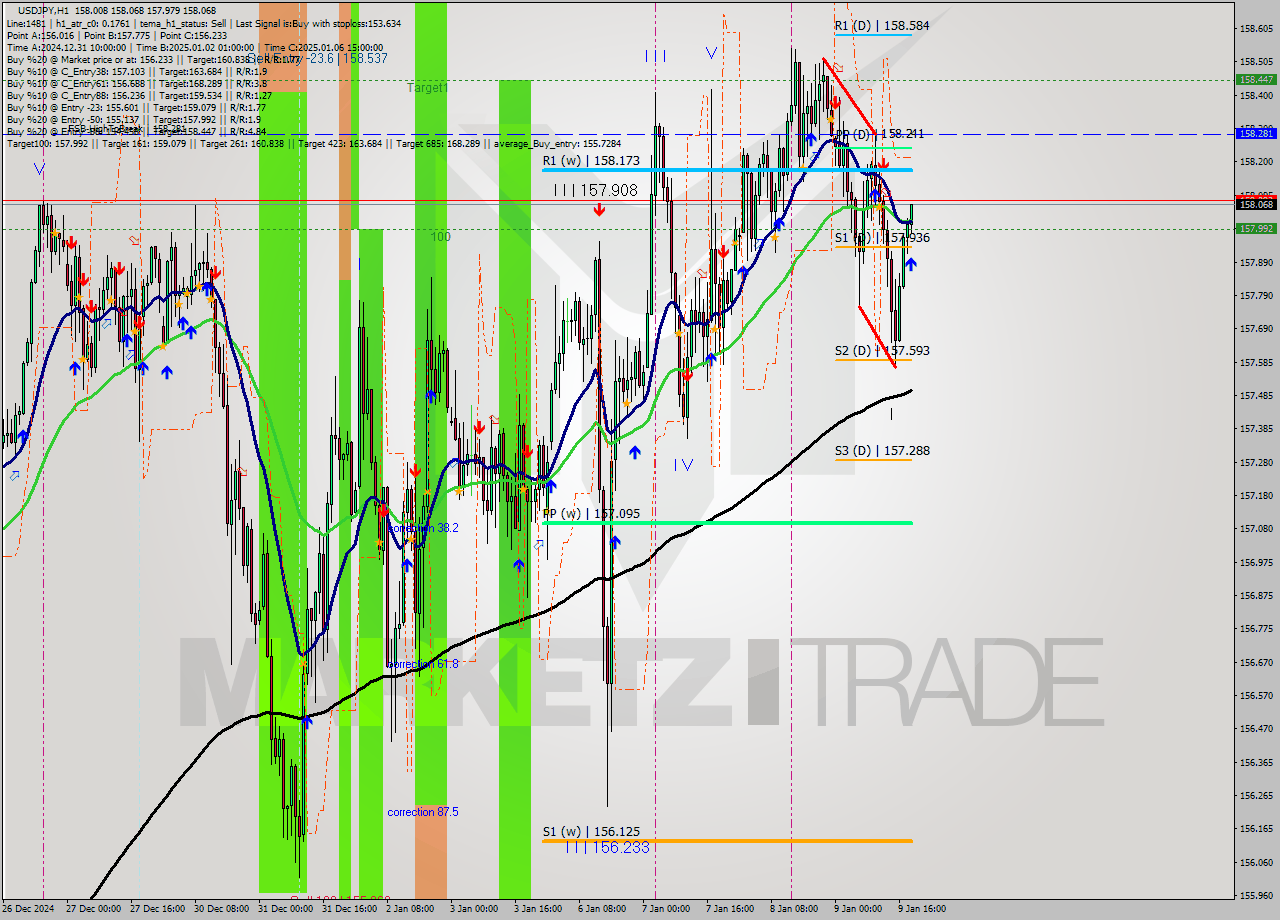Click the III 157.908 wave label

click(595, 189)
